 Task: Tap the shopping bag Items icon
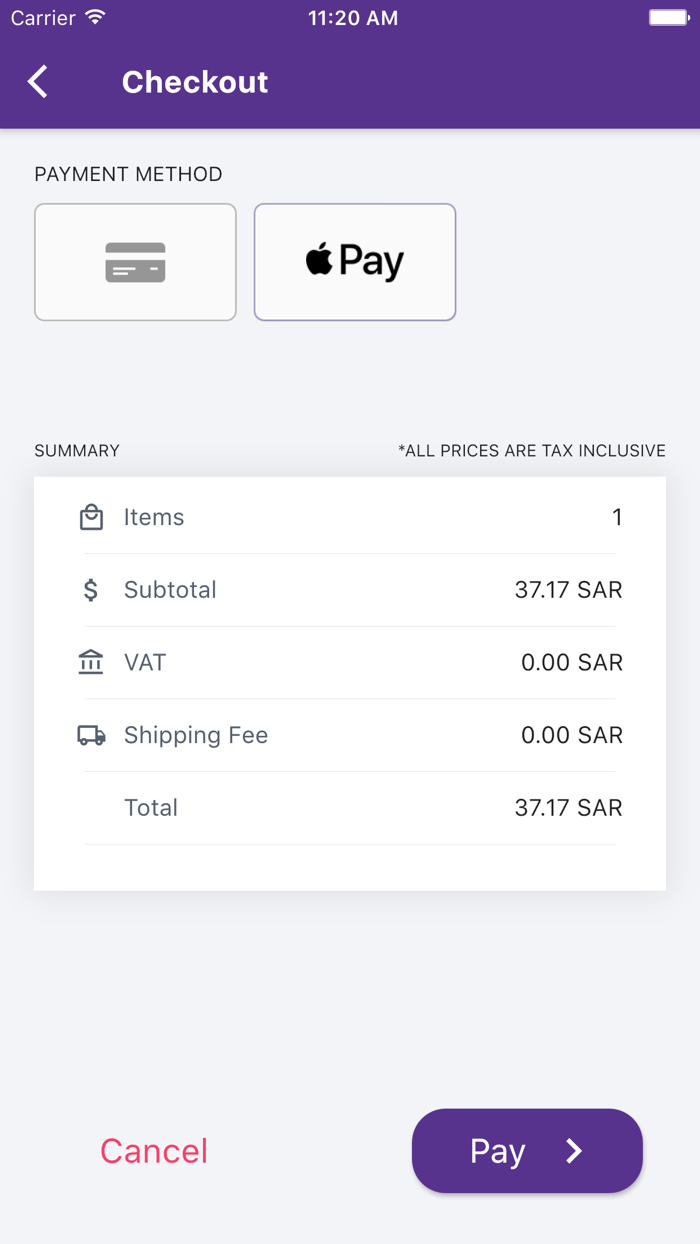pyautogui.click(x=91, y=517)
